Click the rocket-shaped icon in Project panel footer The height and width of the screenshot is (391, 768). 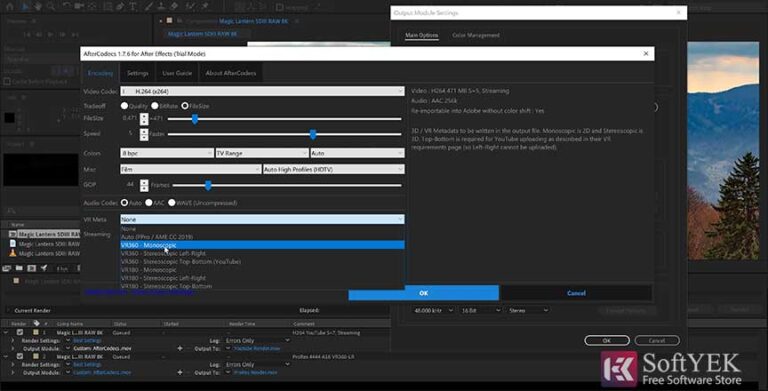pyautogui.click(x=44, y=268)
